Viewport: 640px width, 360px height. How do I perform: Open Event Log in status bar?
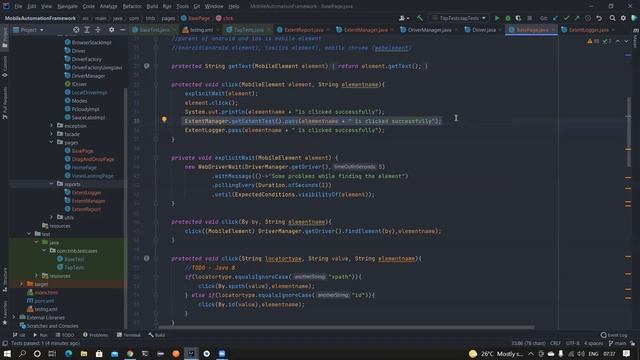614,335
